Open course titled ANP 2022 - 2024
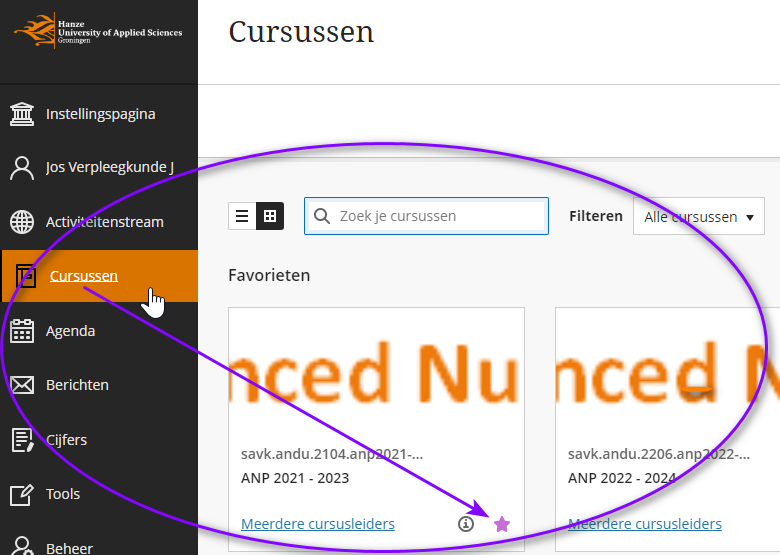The width and height of the screenshot is (780, 555). tap(622, 478)
